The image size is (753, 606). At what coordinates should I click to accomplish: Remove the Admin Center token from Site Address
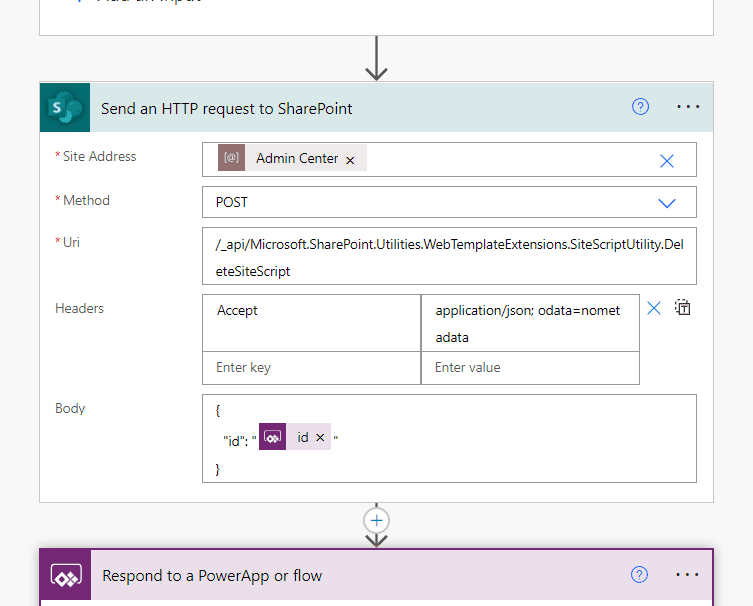click(x=351, y=160)
